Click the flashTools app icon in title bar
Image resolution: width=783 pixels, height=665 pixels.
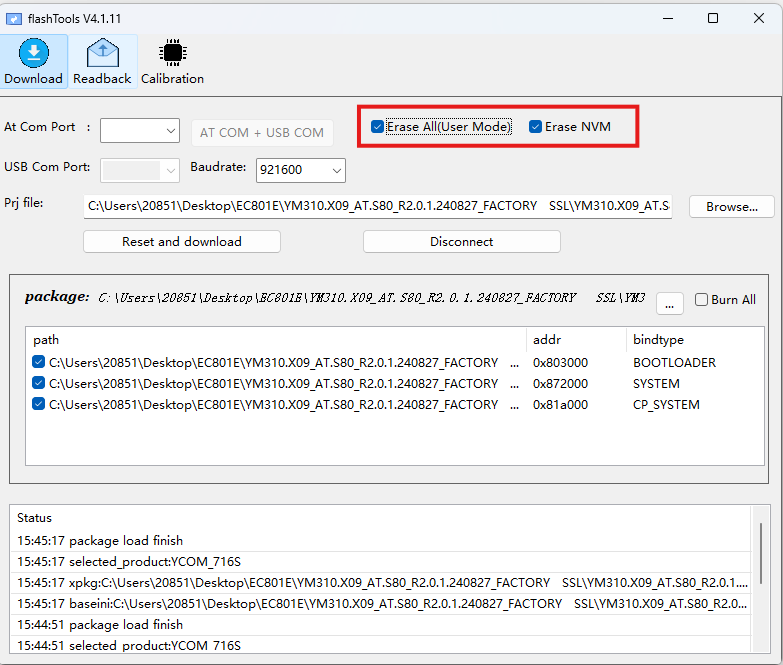click(x=14, y=18)
